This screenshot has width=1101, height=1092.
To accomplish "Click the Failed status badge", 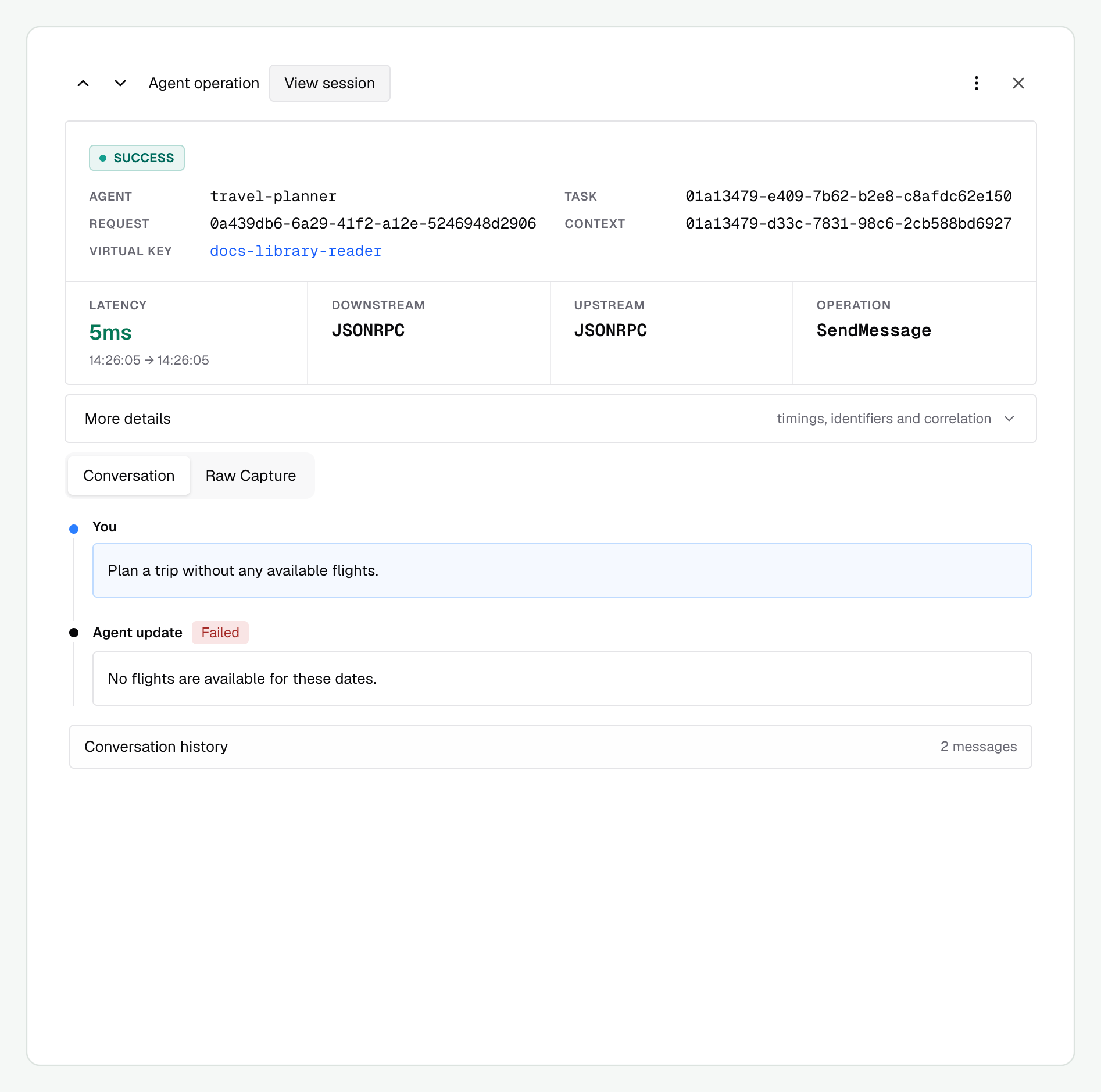I will (x=220, y=633).
